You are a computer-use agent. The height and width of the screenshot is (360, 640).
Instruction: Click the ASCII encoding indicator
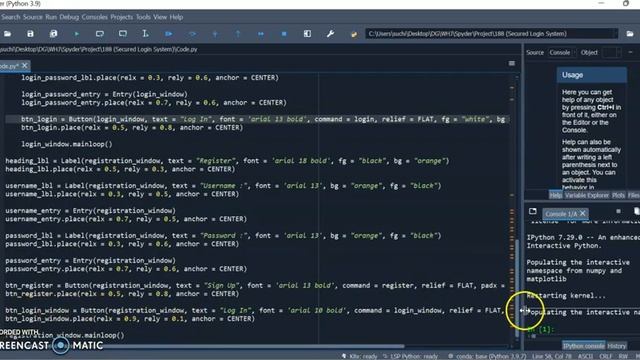coord(585,356)
